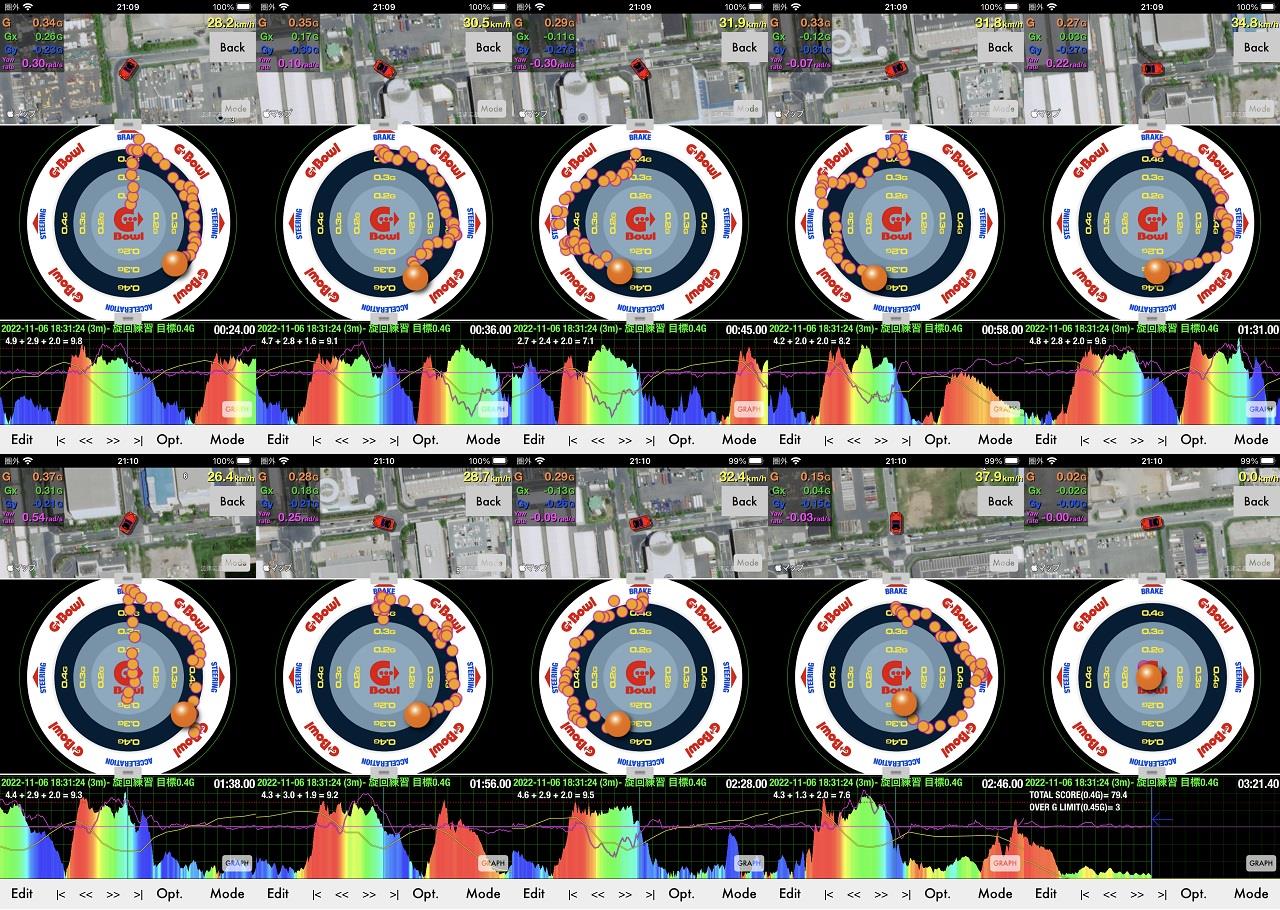
Task: Tap the GRAPH button in the 02:46.00 panel
Action: click(1005, 863)
